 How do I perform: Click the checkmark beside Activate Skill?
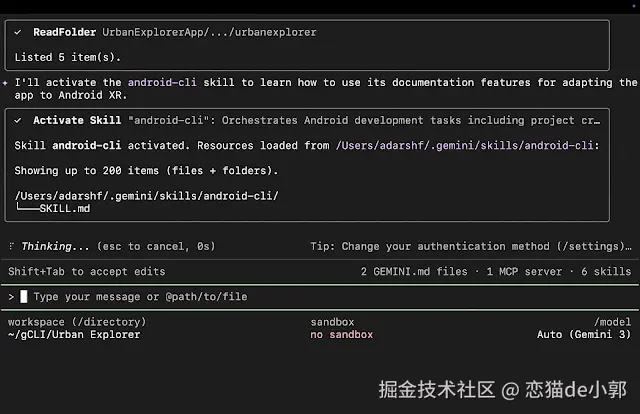[18, 120]
